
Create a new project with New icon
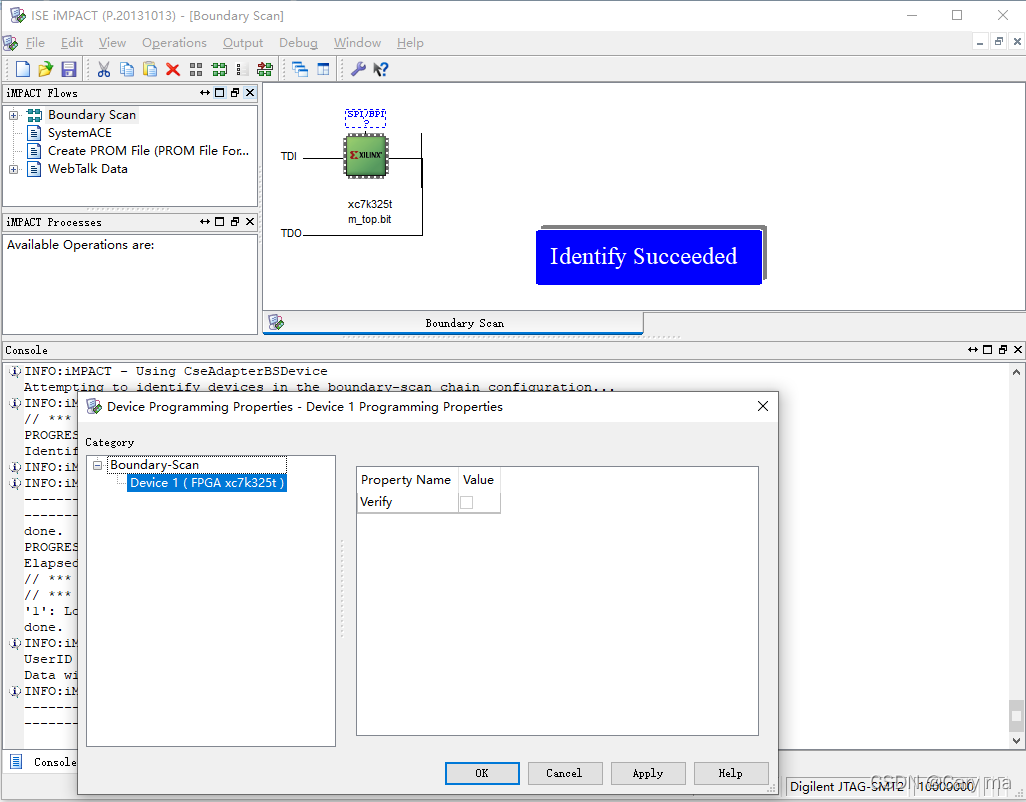click(x=23, y=69)
